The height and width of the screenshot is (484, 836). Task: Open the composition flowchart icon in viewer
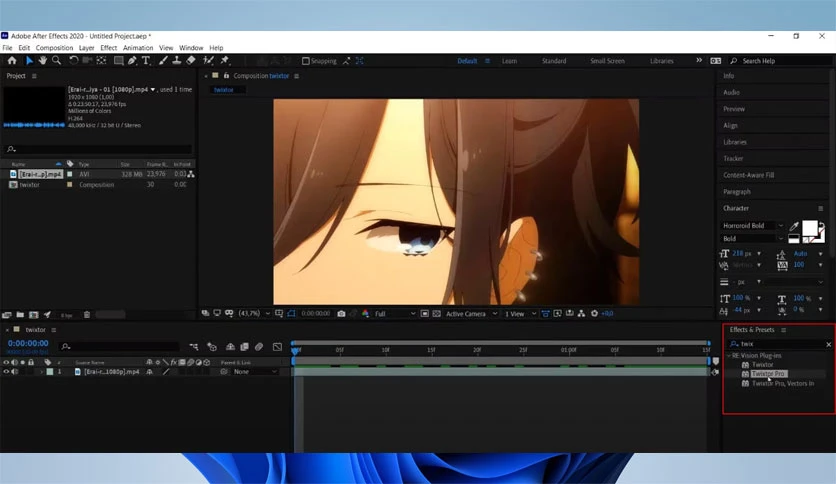pos(581,313)
